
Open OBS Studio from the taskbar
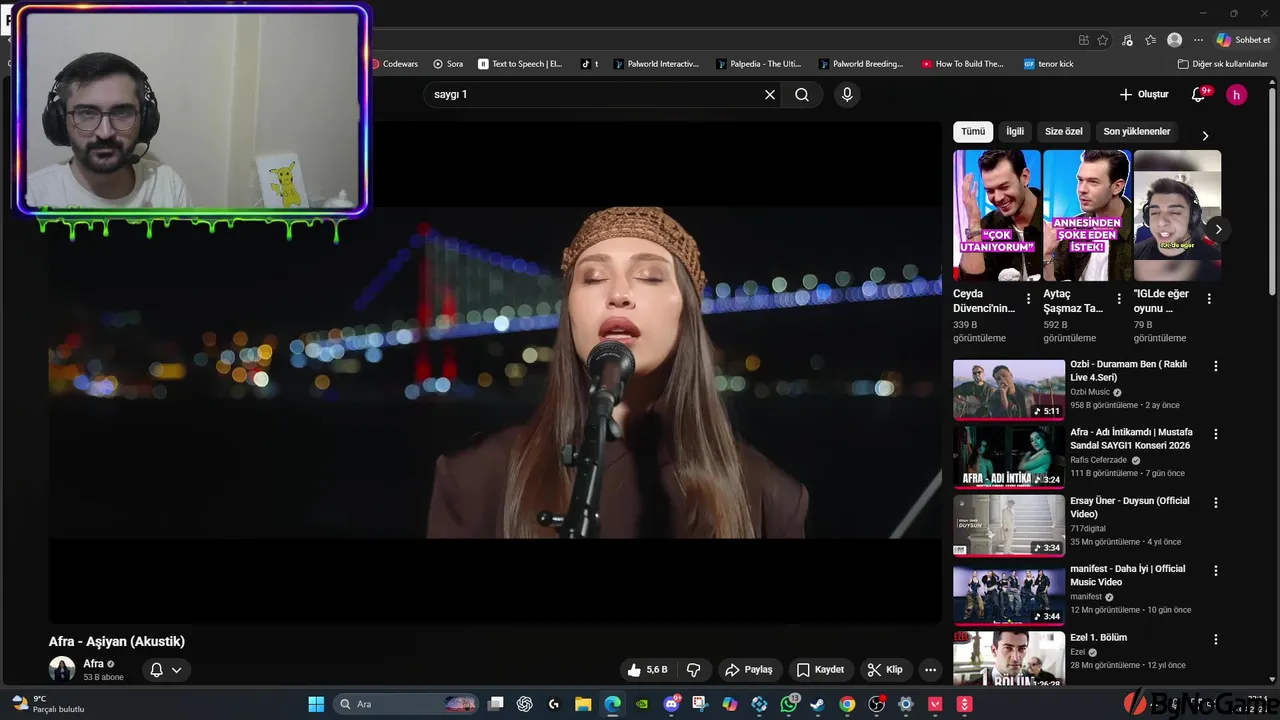pyautogui.click(x=877, y=704)
